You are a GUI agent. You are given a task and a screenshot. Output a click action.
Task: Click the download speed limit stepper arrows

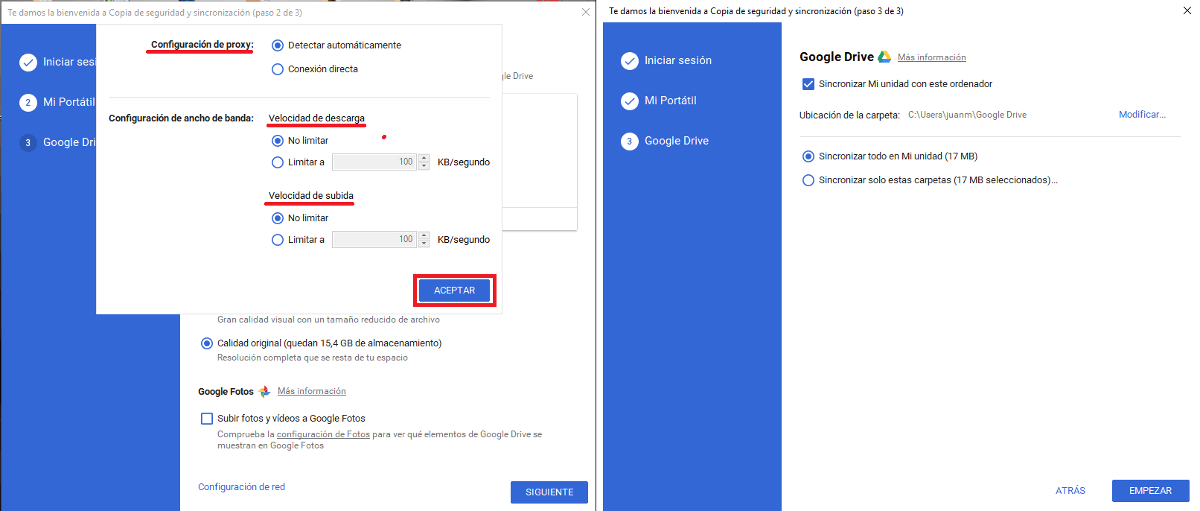[424, 162]
